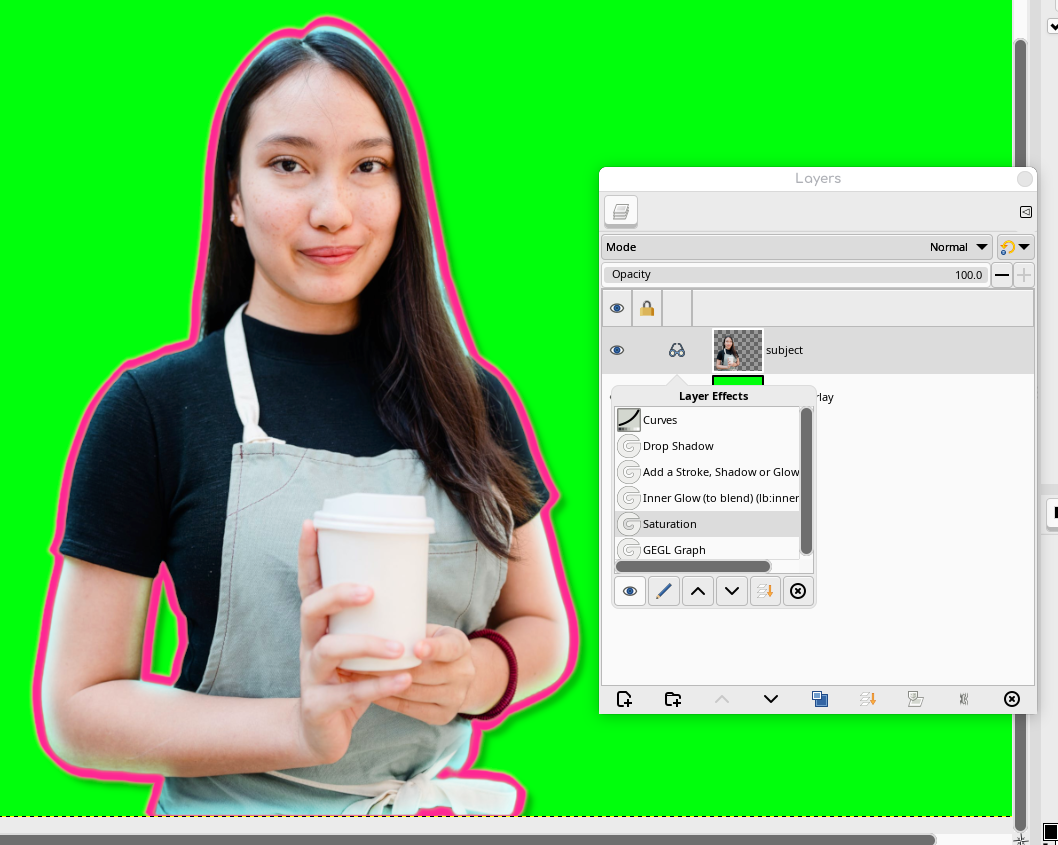The width and height of the screenshot is (1058, 845).
Task: Merge the layer down
Action: coord(868,699)
